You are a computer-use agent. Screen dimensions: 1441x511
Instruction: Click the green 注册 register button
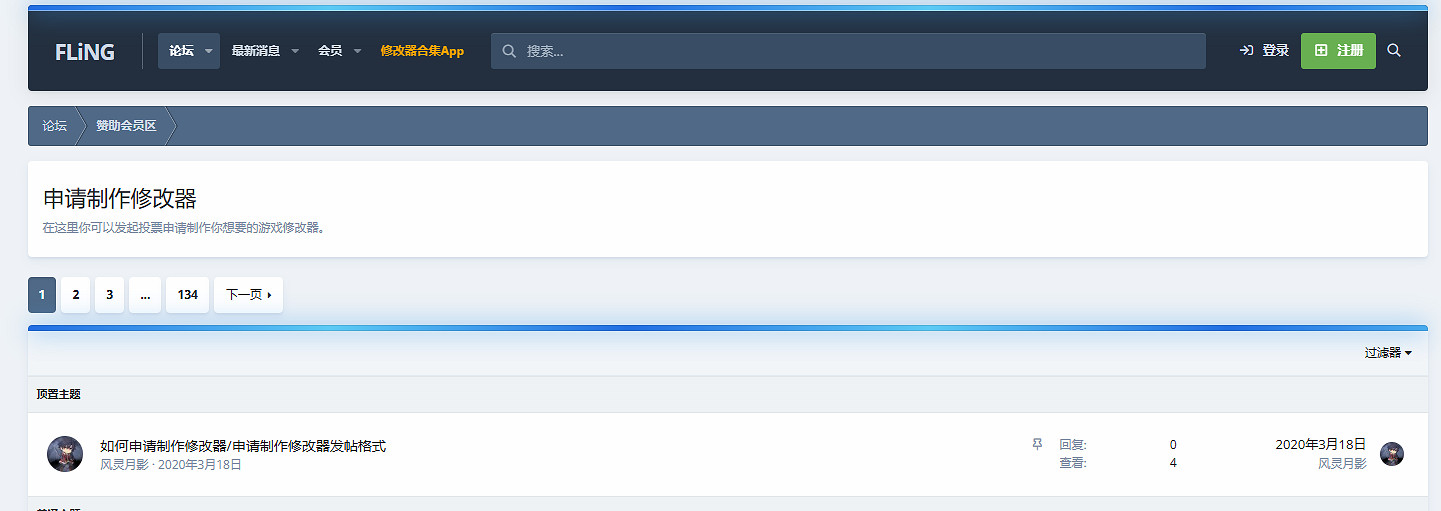coord(1338,51)
